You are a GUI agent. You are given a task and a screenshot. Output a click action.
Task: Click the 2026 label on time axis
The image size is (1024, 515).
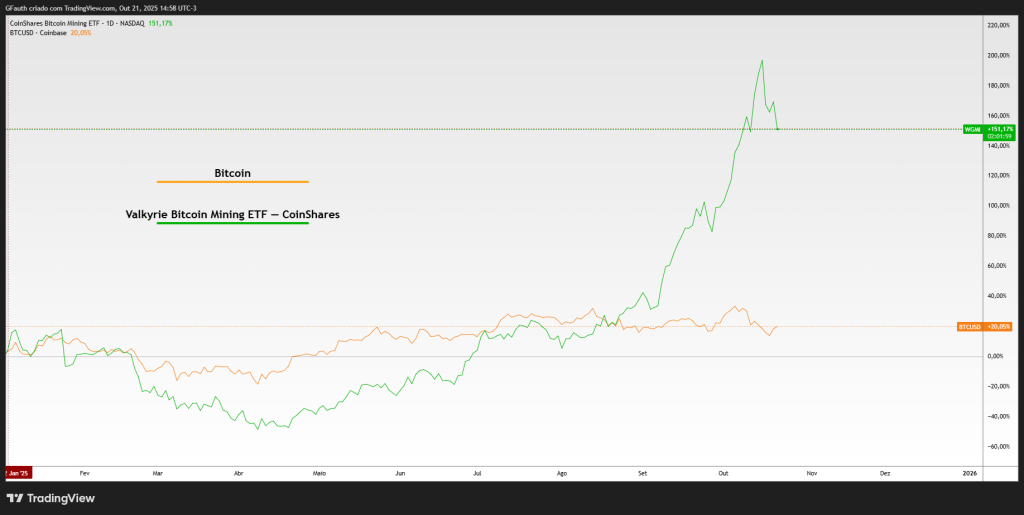(968, 470)
